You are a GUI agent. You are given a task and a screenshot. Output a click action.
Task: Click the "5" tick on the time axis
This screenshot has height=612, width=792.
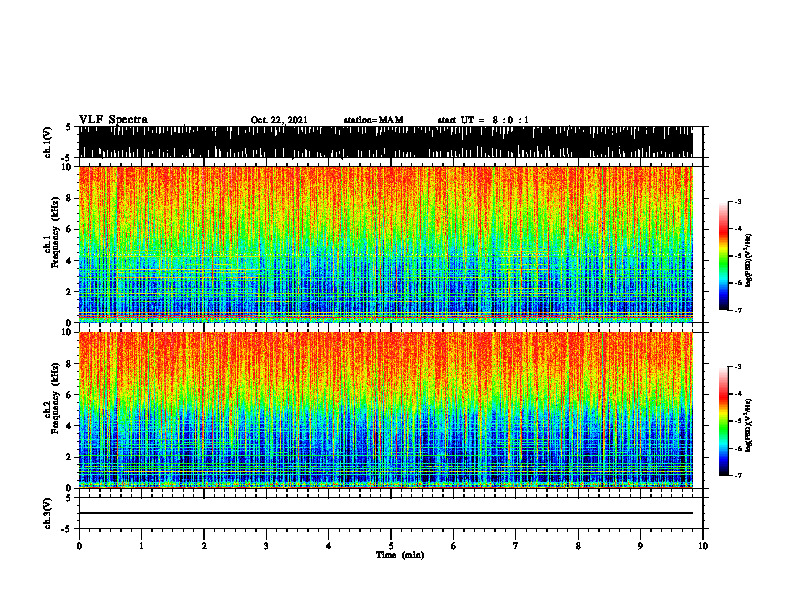[391, 546]
